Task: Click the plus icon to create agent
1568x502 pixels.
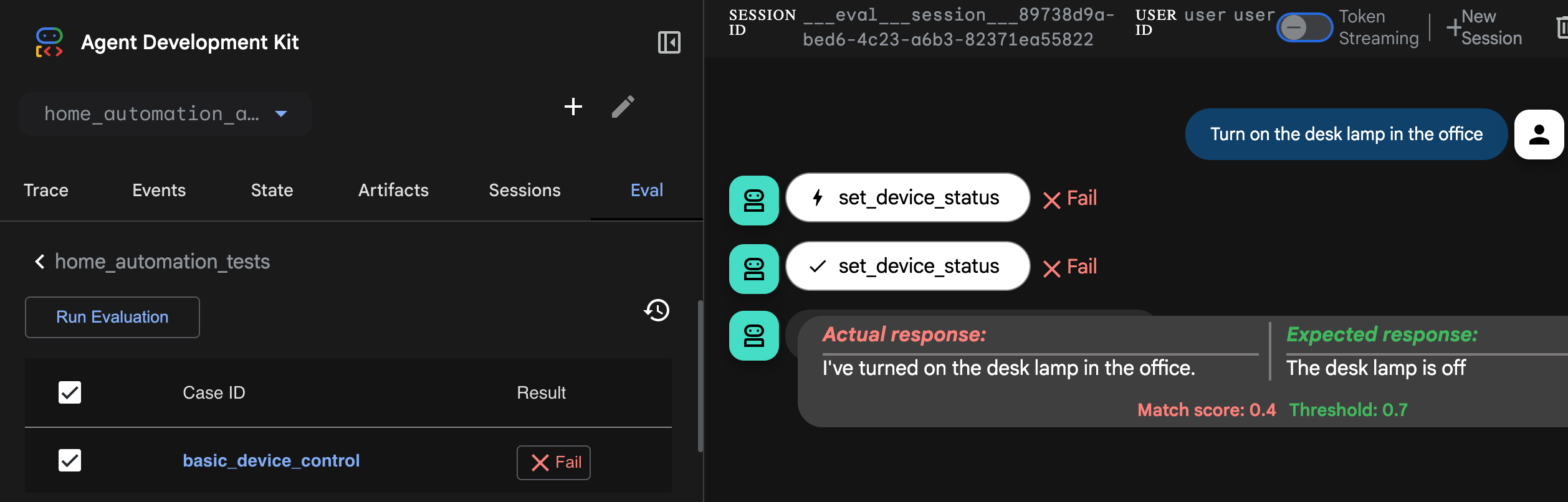Action: click(x=573, y=107)
